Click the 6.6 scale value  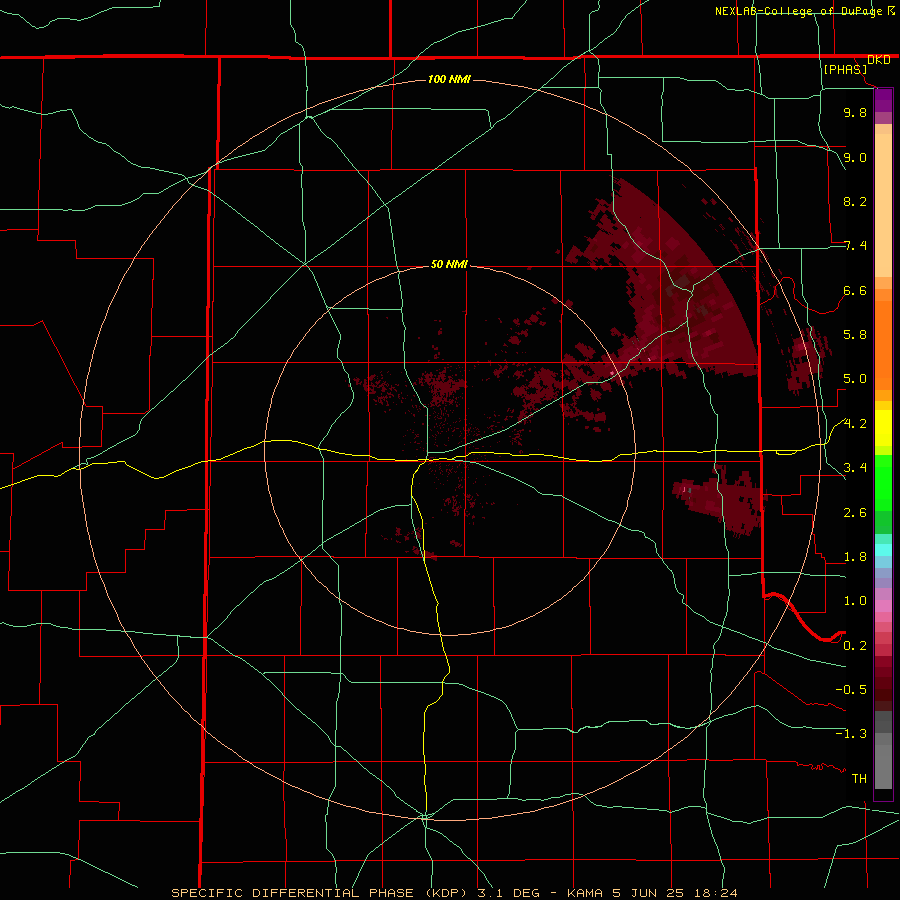(x=855, y=290)
